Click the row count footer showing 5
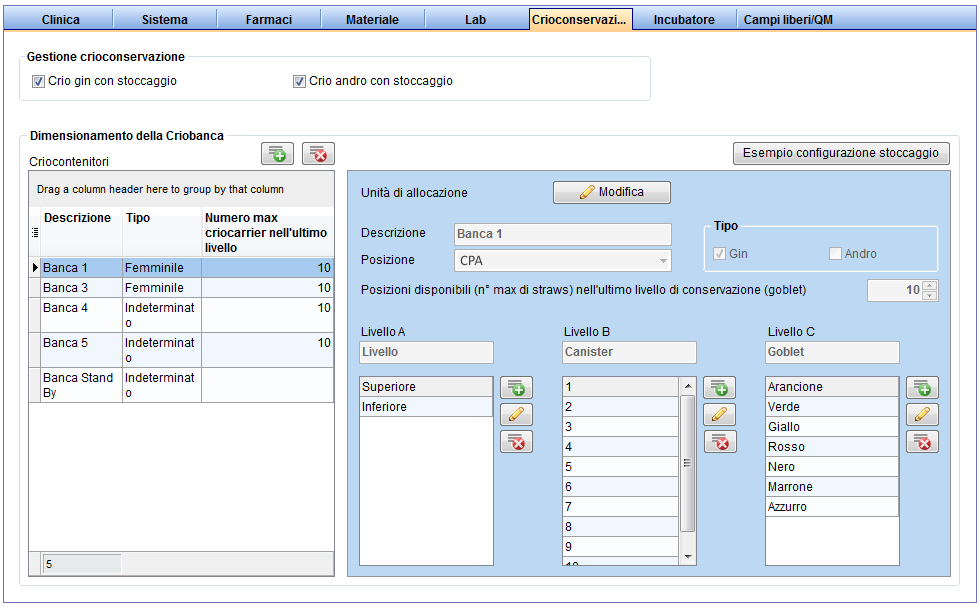Viewport: 980px width, 607px height. click(81, 564)
